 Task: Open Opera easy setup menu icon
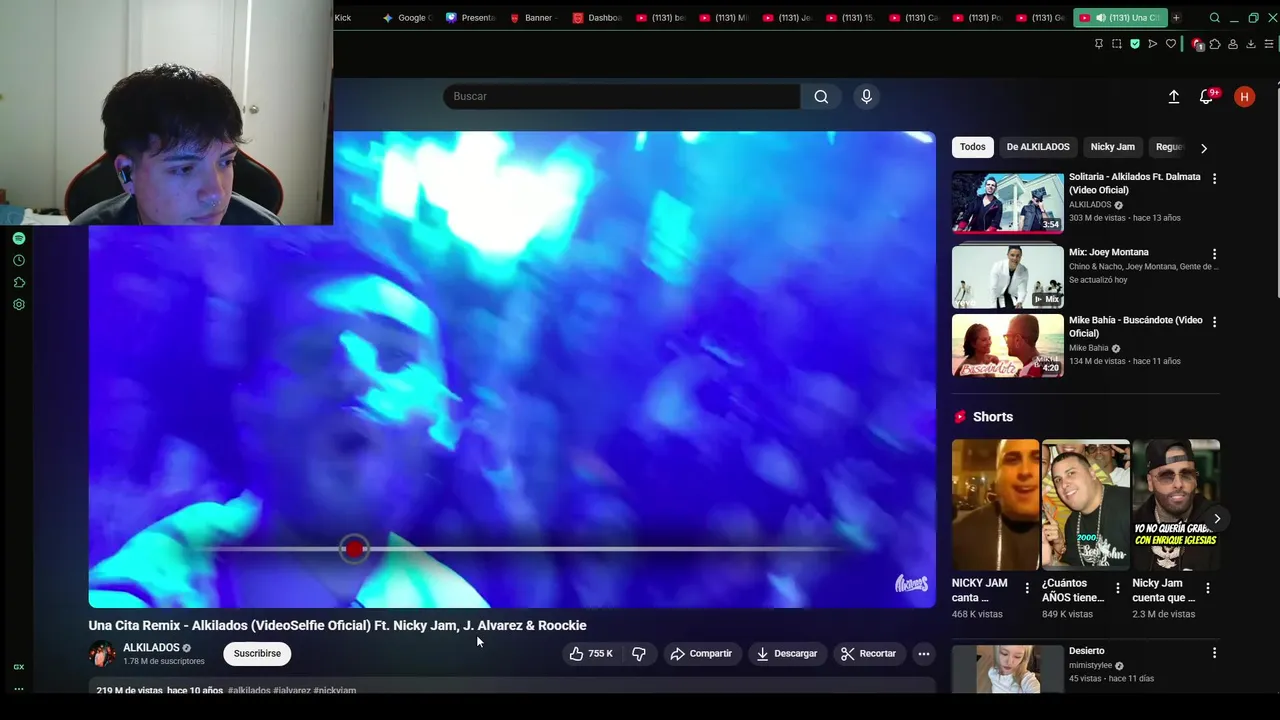pyautogui.click(x=1269, y=44)
